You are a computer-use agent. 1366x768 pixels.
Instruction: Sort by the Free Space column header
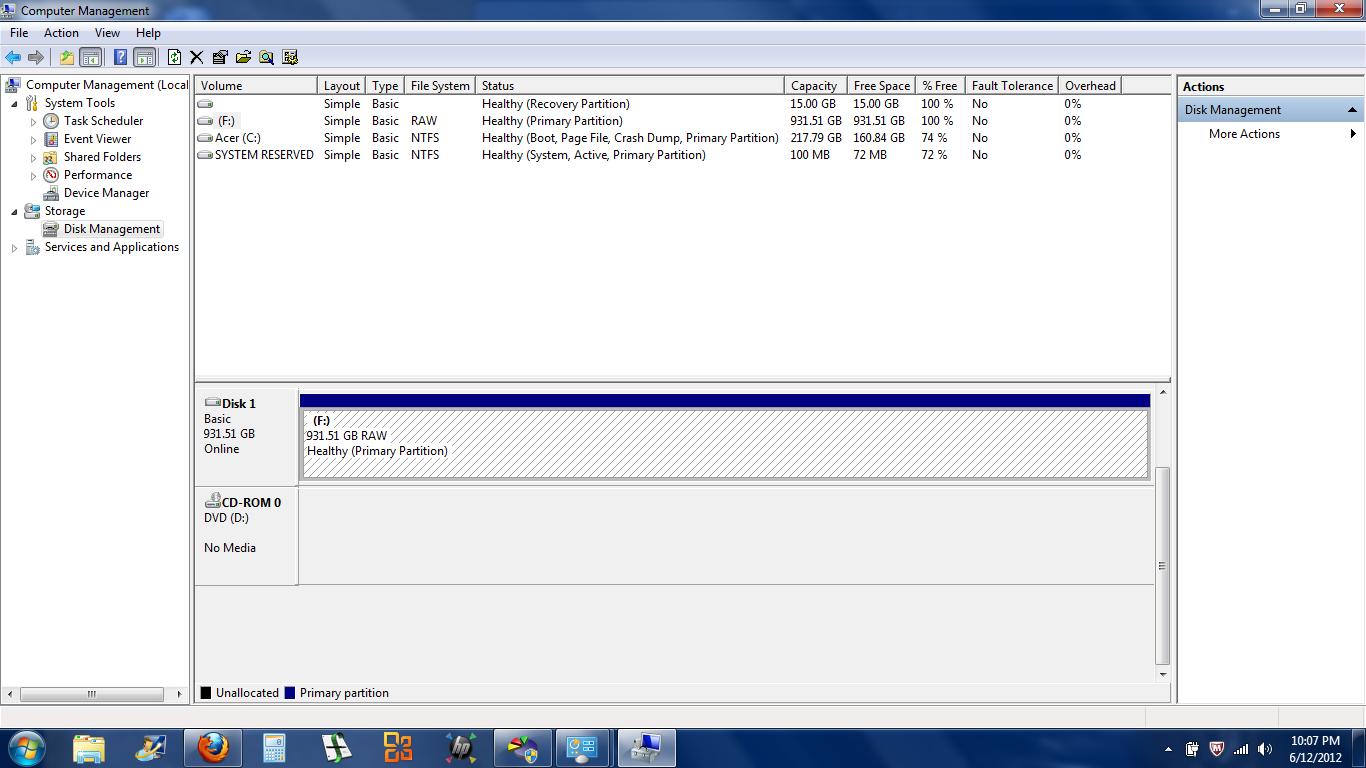point(882,86)
